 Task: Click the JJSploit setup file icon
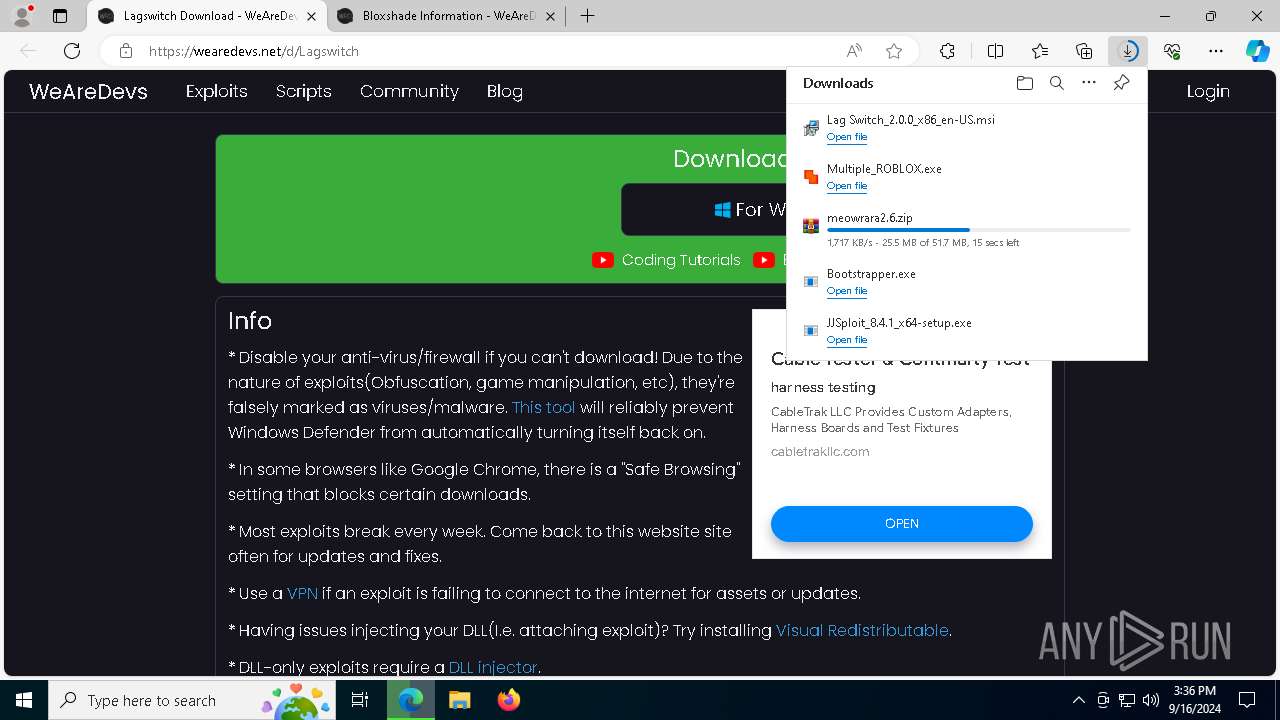(811, 331)
